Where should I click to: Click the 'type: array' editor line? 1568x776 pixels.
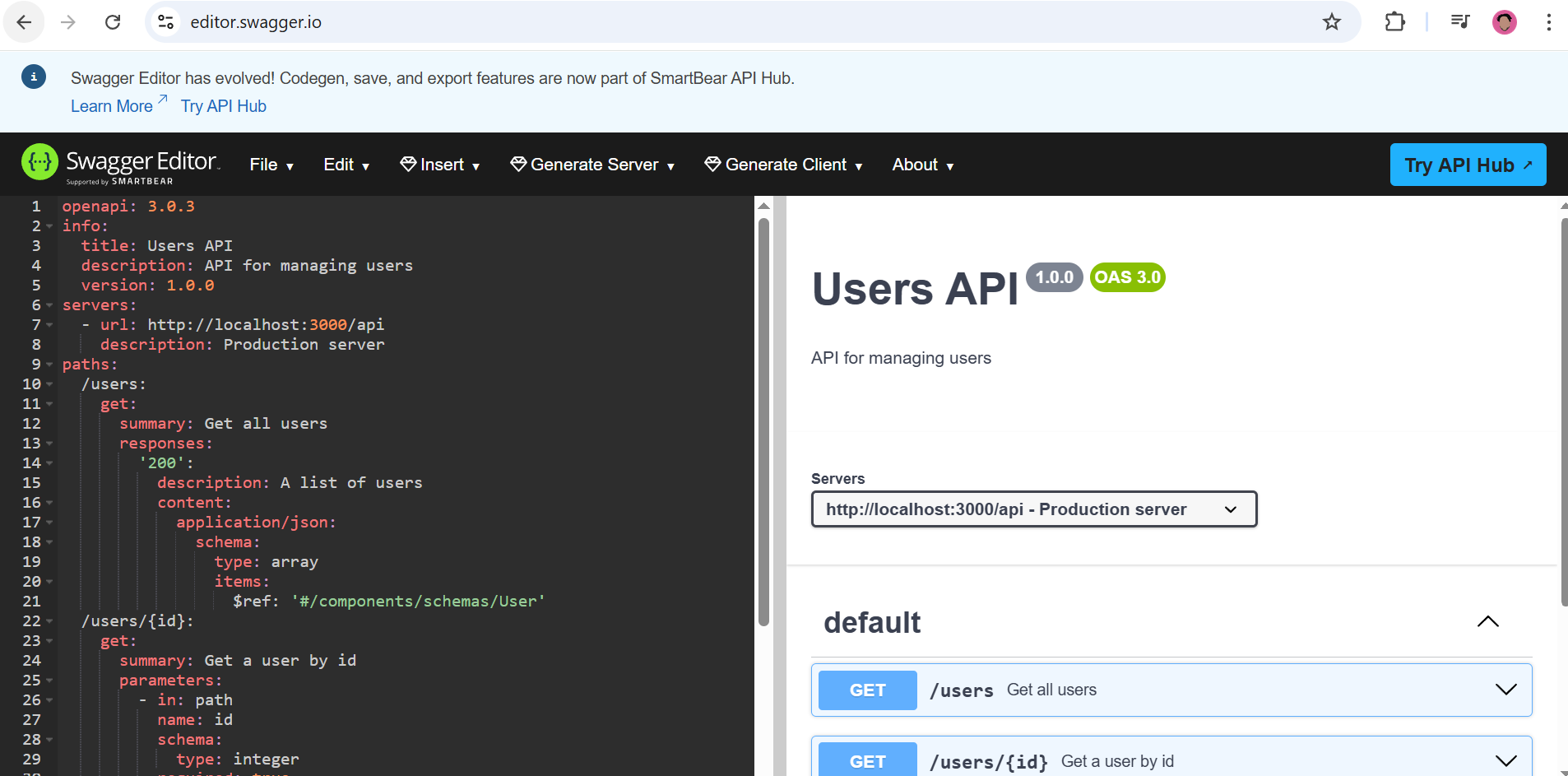click(266, 562)
